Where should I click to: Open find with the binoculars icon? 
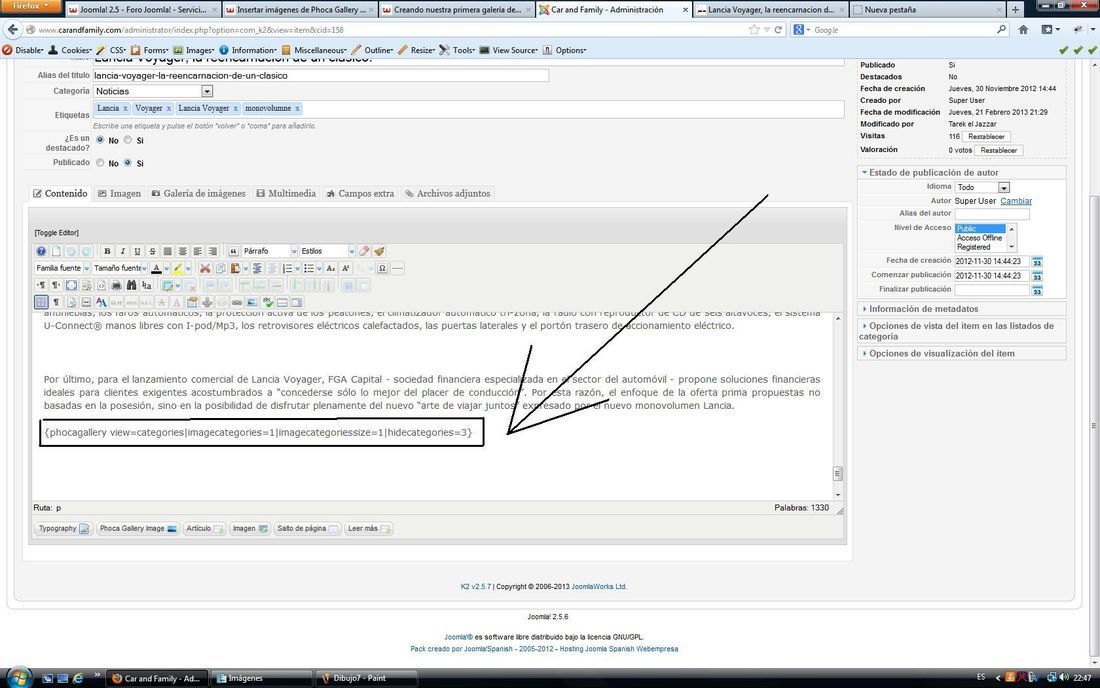pos(131,285)
